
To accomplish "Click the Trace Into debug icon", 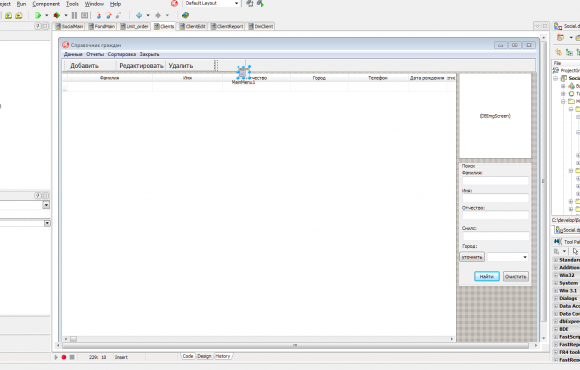I will tap(98, 15).
